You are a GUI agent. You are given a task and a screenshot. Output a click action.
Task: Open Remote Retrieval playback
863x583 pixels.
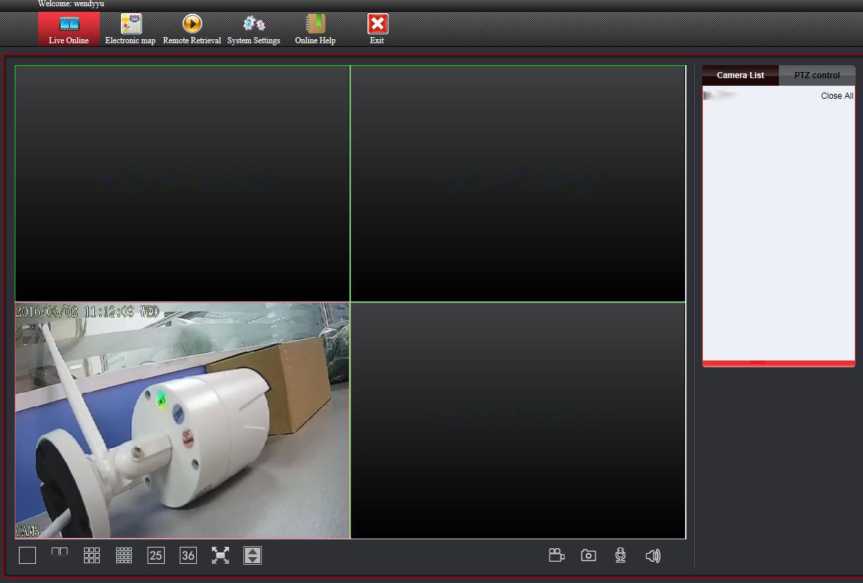tap(192, 25)
